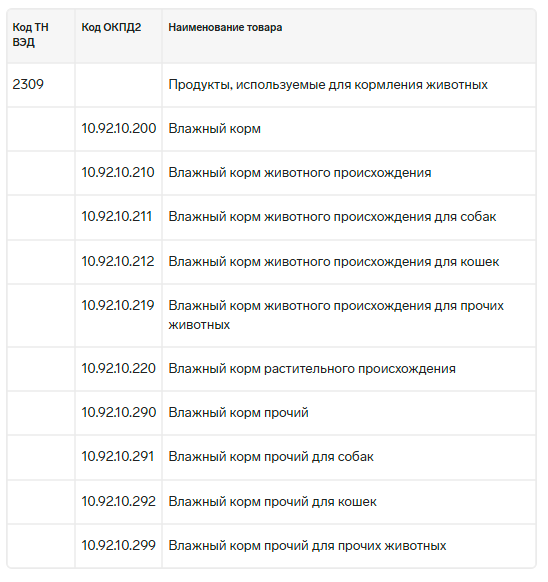
Task: Click 'Влажный корм животного происхождения для собак'
Action: [332, 217]
